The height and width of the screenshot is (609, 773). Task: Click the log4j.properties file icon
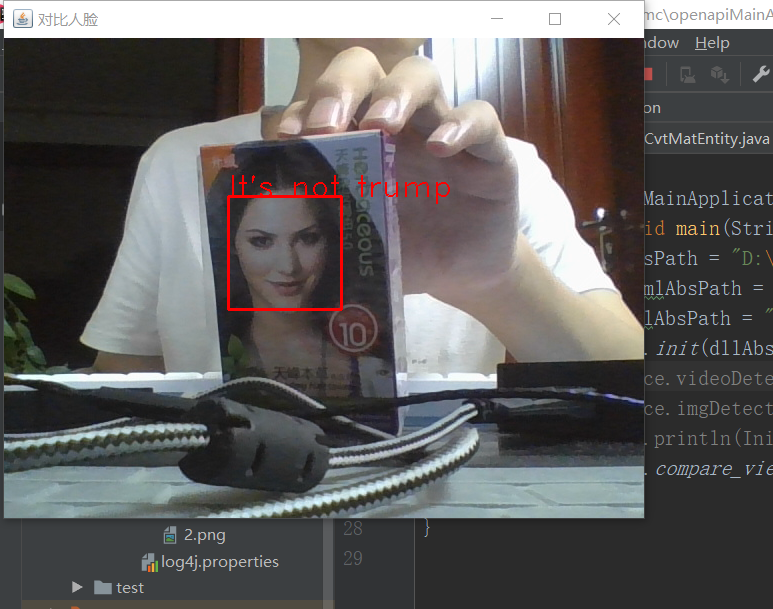[149, 563]
